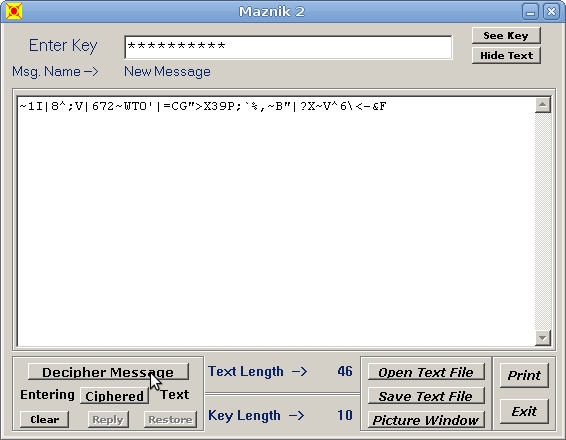The height and width of the screenshot is (440, 566).
Task: Click the Clear button
Action: tap(44, 419)
